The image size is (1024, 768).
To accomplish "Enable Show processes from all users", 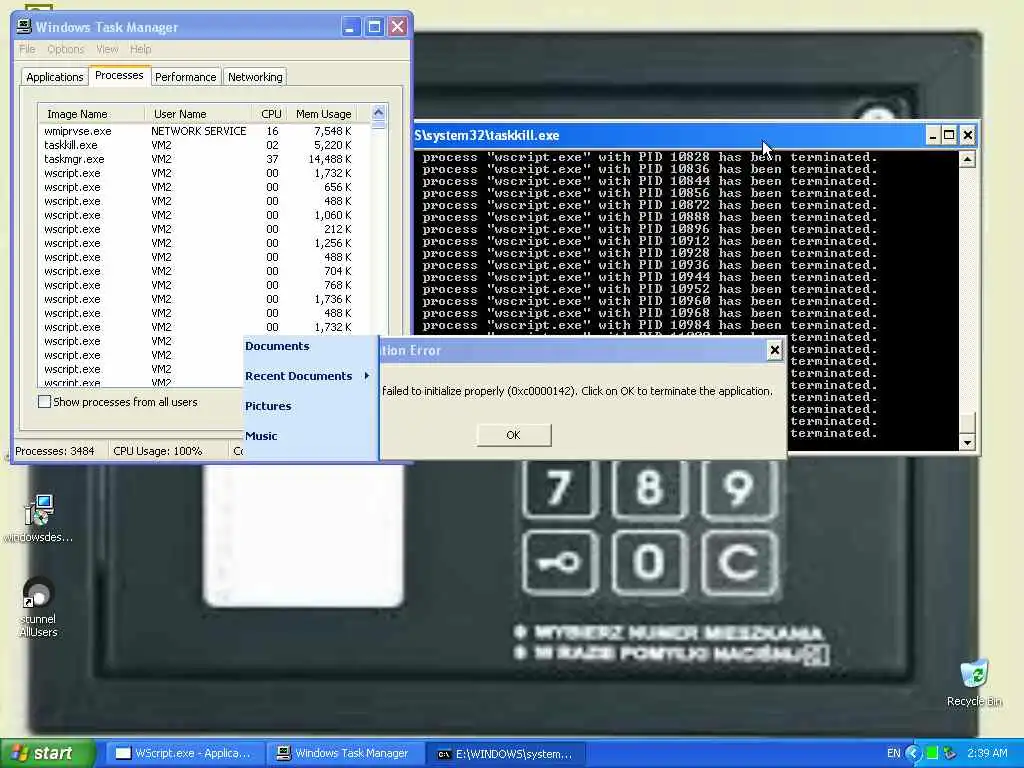I will (44, 402).
